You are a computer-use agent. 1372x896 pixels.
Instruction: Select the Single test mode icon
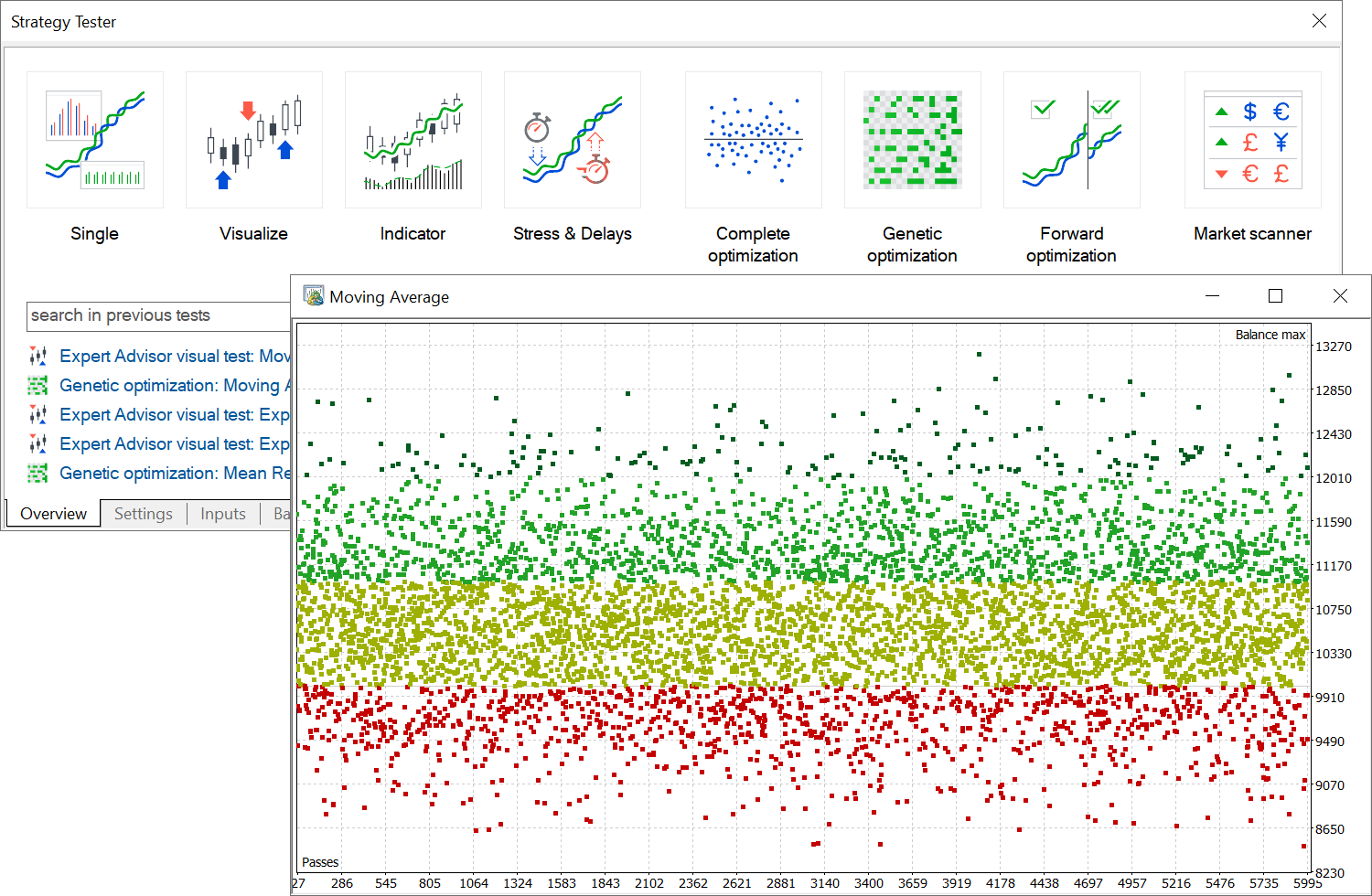coord(94,140)
